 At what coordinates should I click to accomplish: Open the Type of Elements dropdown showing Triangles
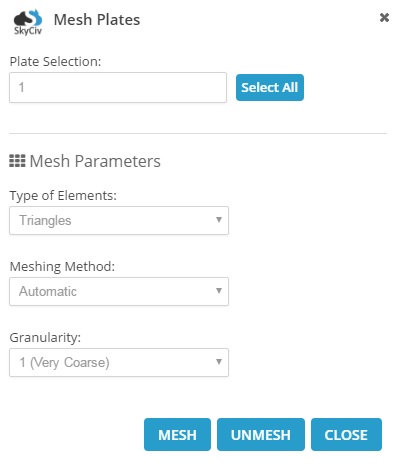tap(119, 220)
